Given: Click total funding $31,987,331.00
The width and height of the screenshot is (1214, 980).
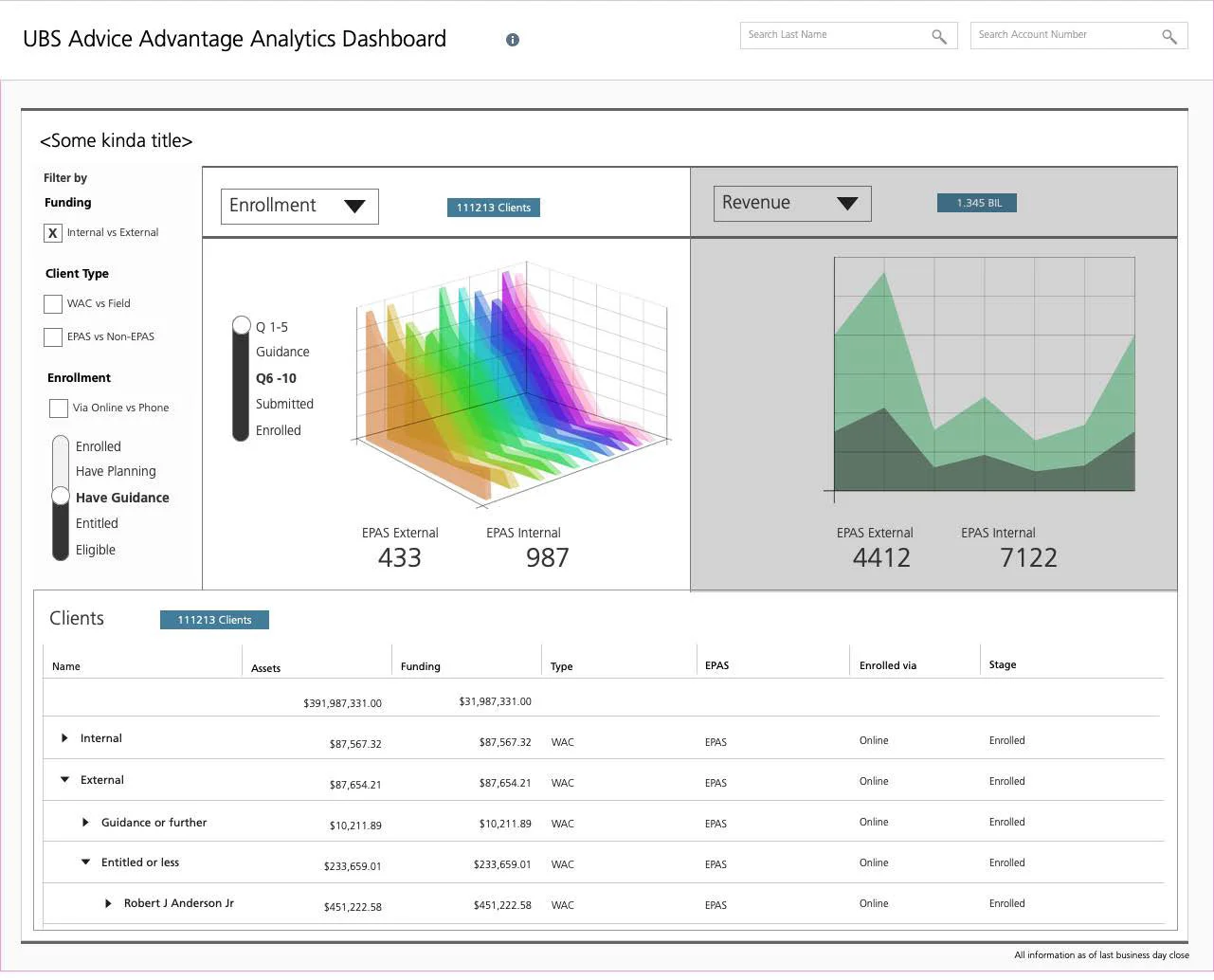Looking at the screenshot, I should click(495, 701).
